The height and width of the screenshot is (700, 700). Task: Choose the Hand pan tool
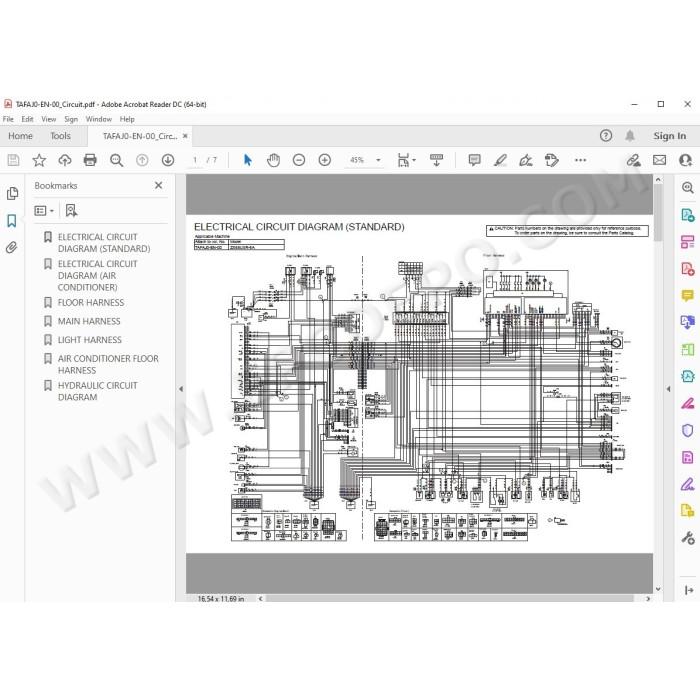point(273,160)
